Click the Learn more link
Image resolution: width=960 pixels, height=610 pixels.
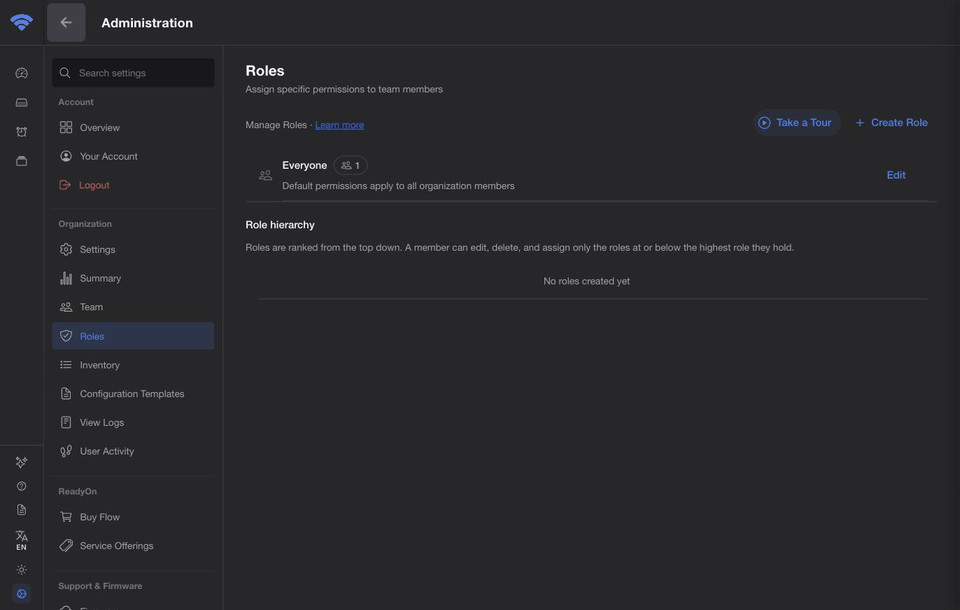(x=339, y=125)
